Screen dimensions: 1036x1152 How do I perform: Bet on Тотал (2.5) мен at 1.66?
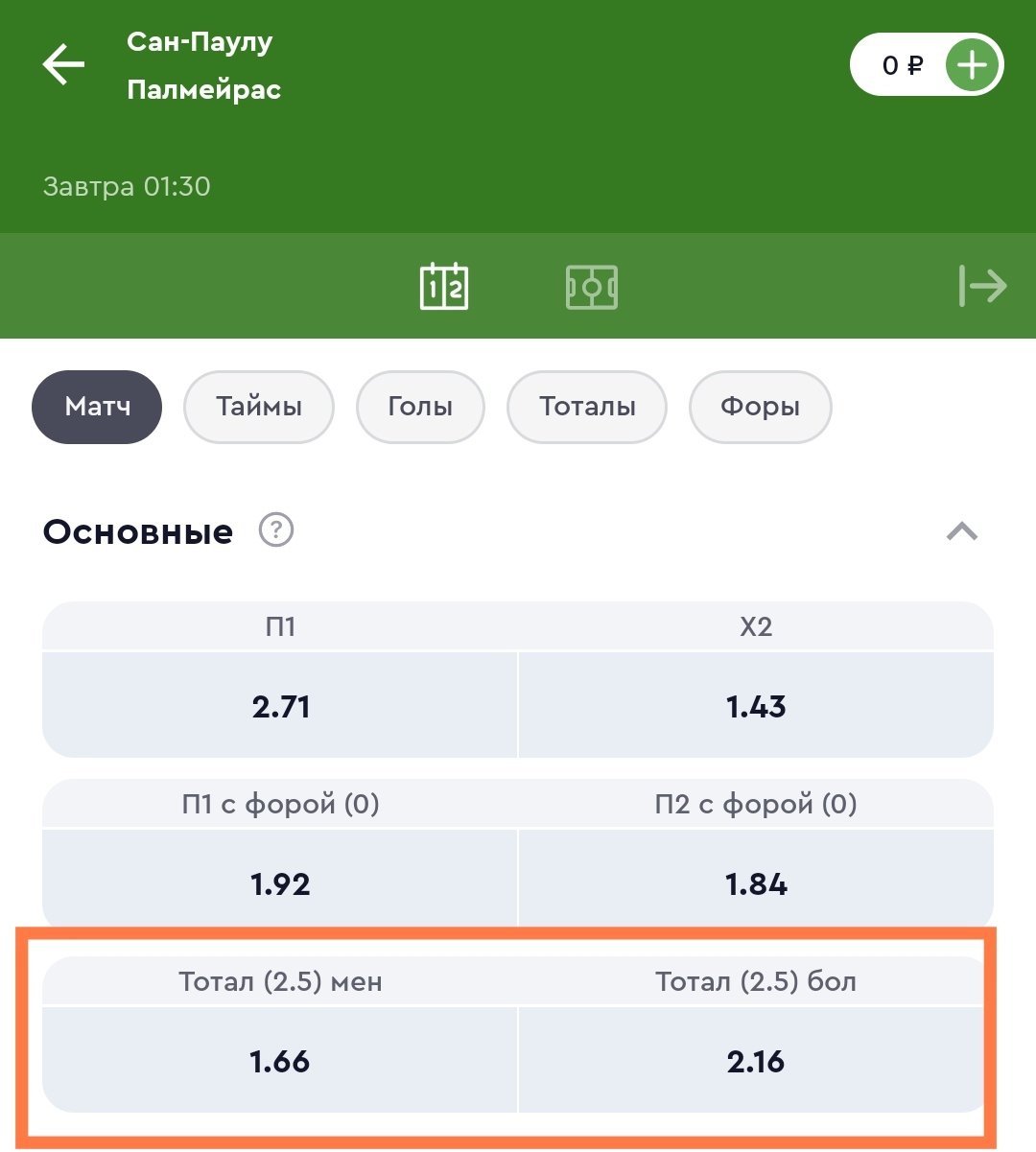[280, 1061]
